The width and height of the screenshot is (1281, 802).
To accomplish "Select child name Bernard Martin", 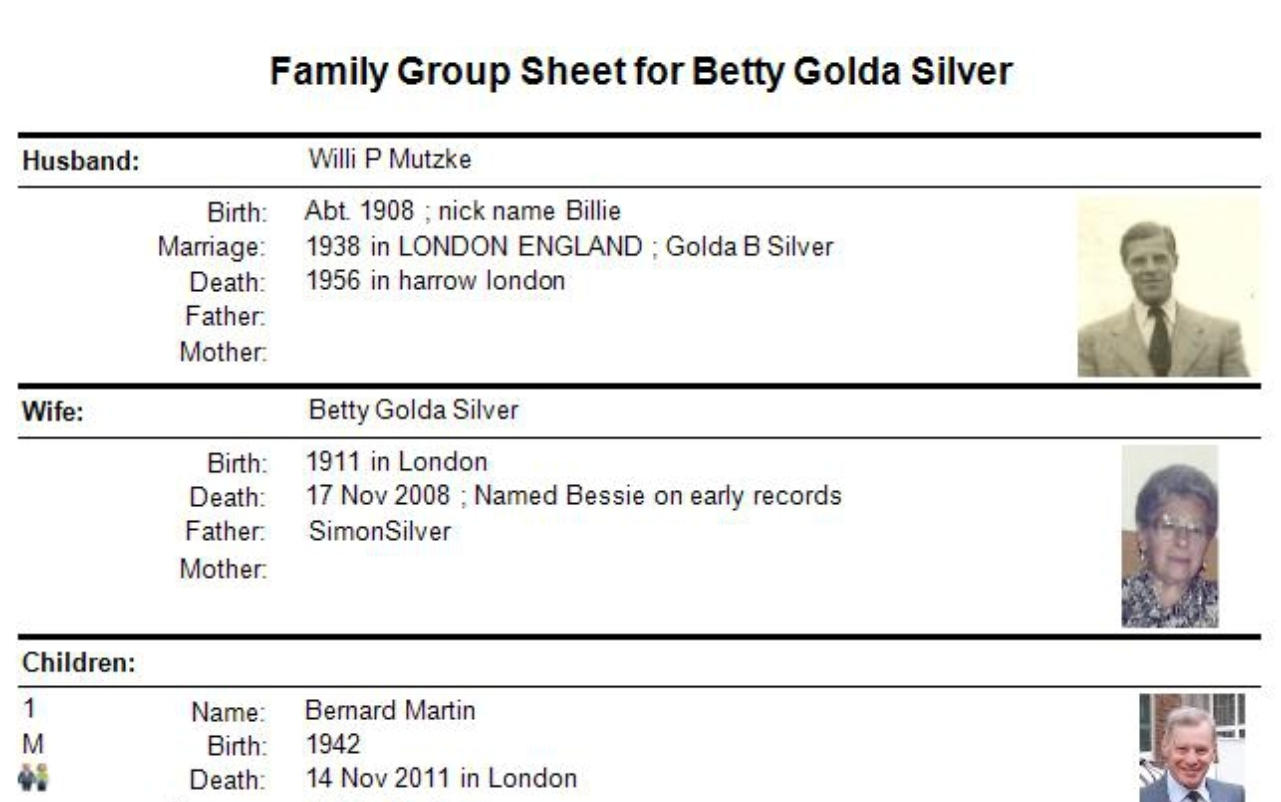I will coord(390,711).
